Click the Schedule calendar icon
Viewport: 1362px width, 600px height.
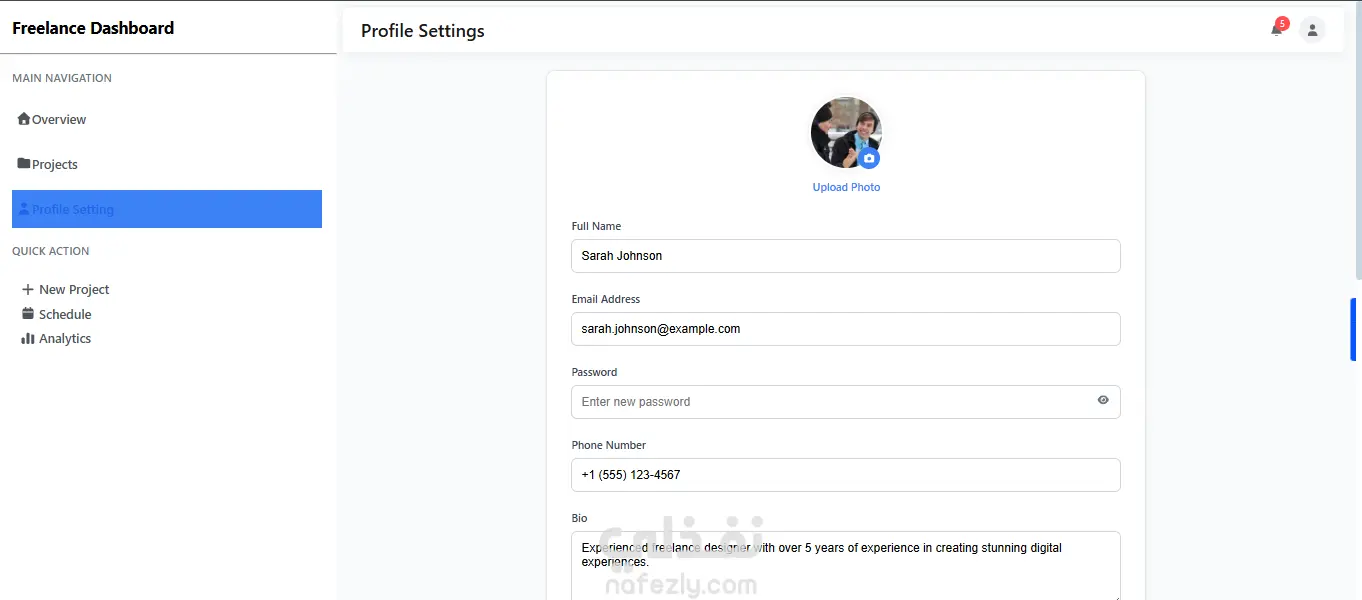pos(28,314)
